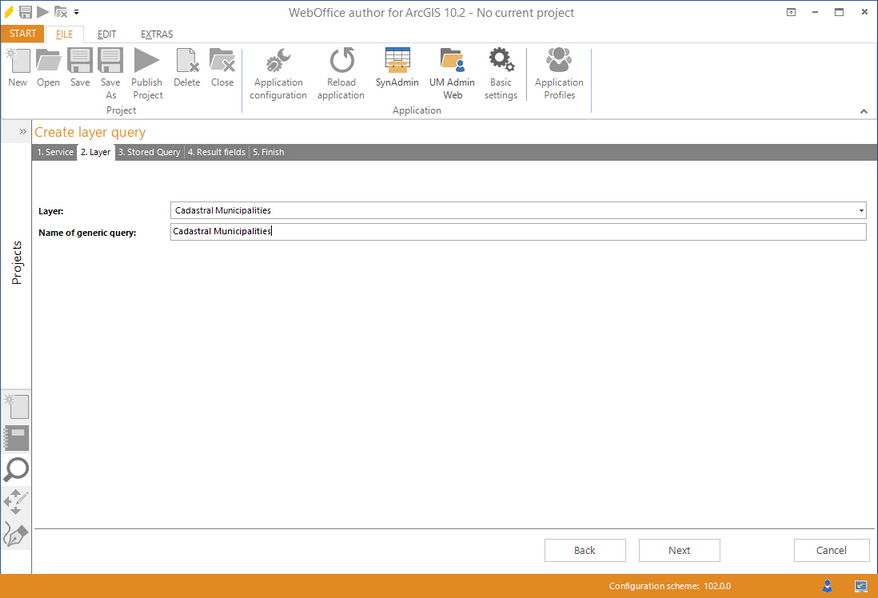The image size is (878, 598).
Task: Open the Layer dropdown list
Action: 860,210
